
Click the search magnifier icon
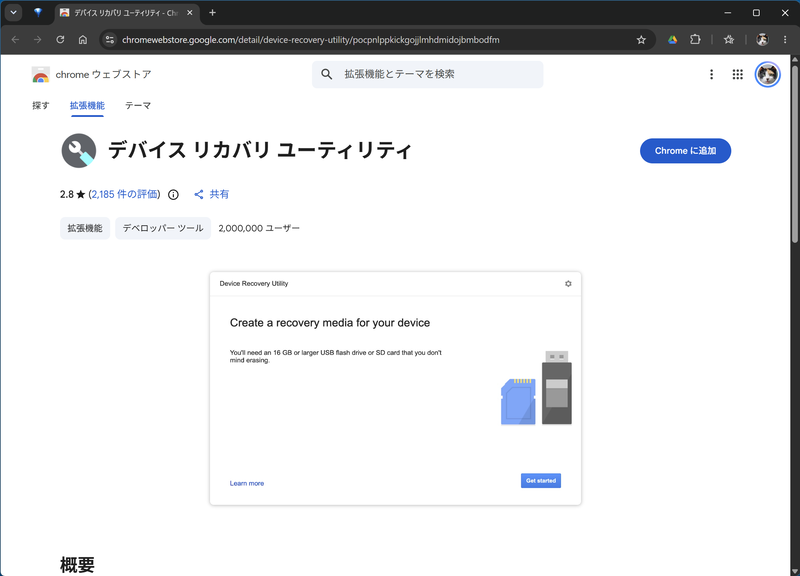point(327,74)
